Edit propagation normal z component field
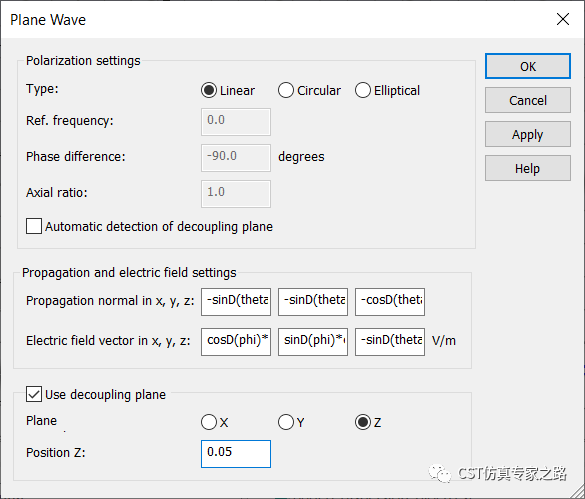Viewport: 585px width, 499px height. pos(390,302)
